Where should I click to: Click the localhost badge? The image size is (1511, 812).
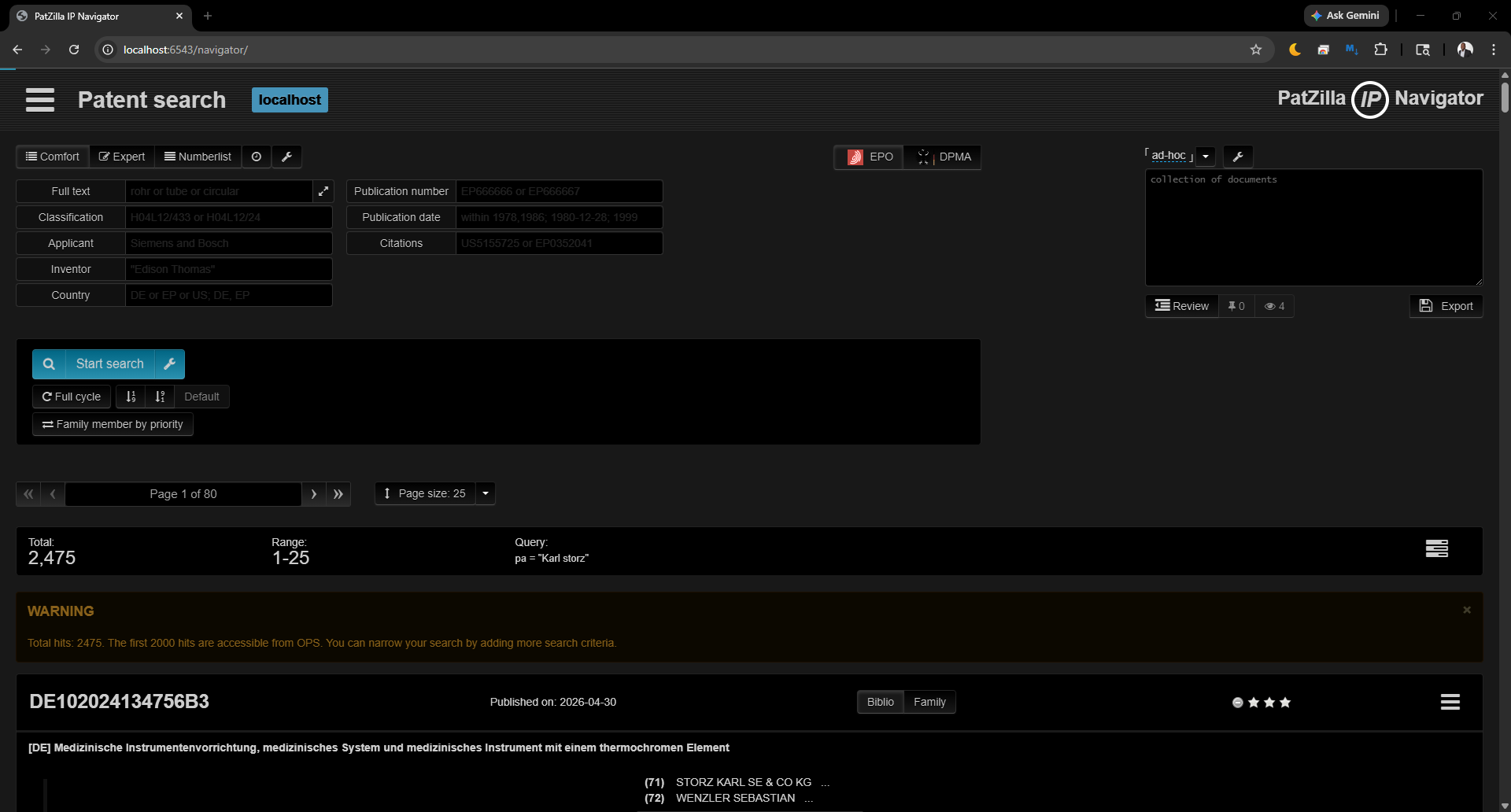point(290,100)
